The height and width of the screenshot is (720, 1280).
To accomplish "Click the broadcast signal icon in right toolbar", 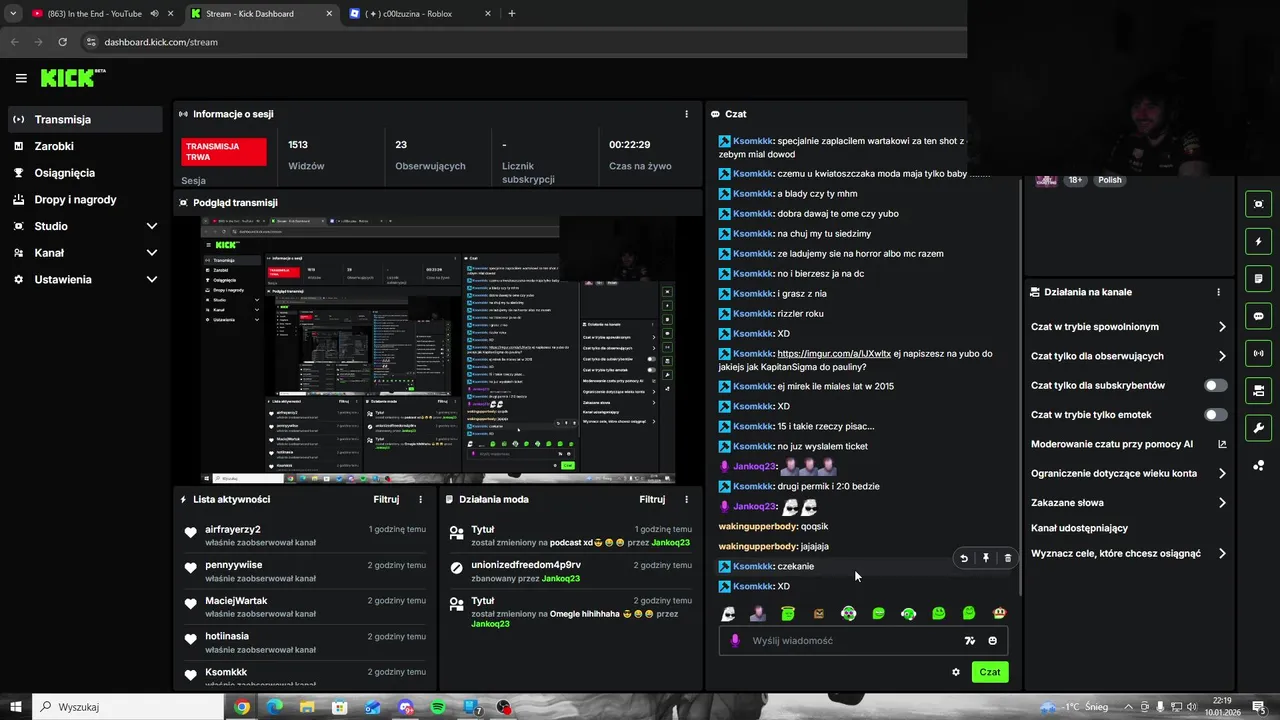I will click(x=1258, y=353).
